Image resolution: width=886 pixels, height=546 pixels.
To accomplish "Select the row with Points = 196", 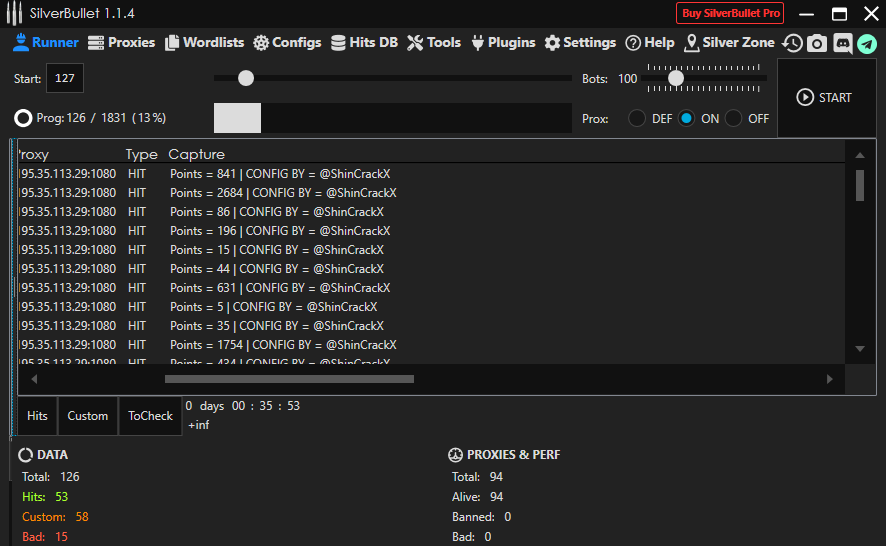I will [431, 231].
